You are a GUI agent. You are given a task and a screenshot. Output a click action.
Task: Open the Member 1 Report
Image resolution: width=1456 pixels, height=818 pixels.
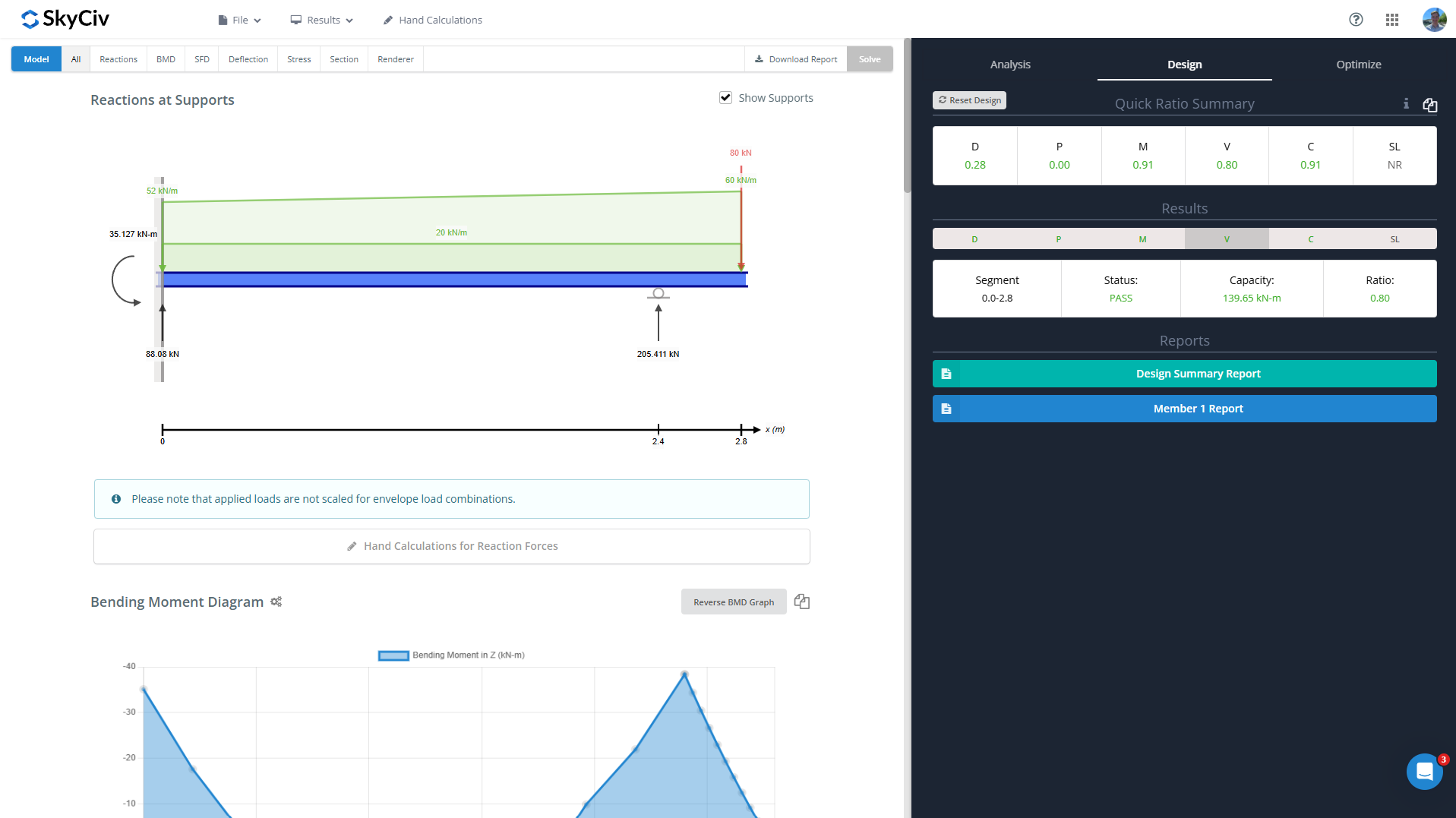tap(1185, 409)
